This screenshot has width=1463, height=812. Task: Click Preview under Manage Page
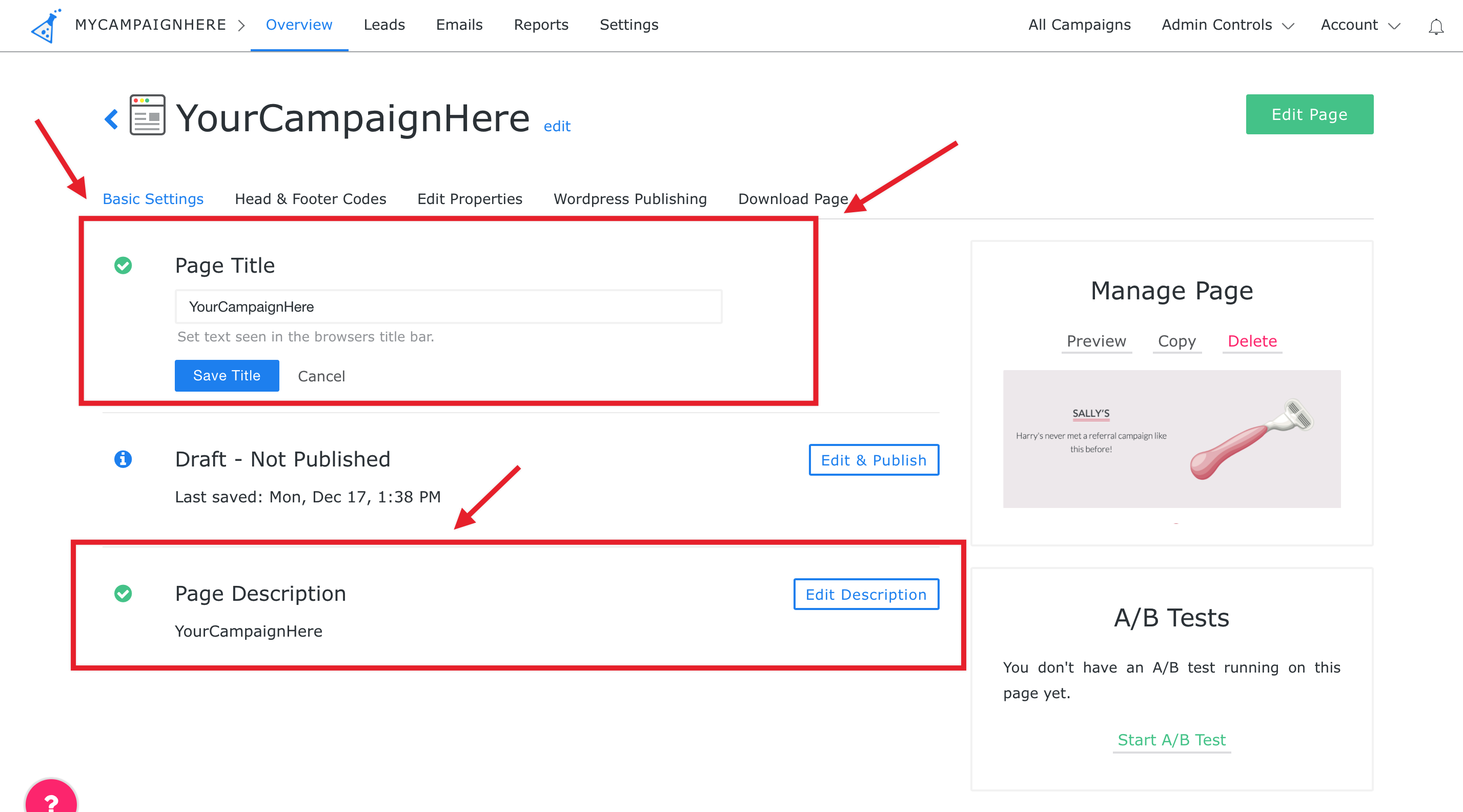click(x=1096, y=341)
